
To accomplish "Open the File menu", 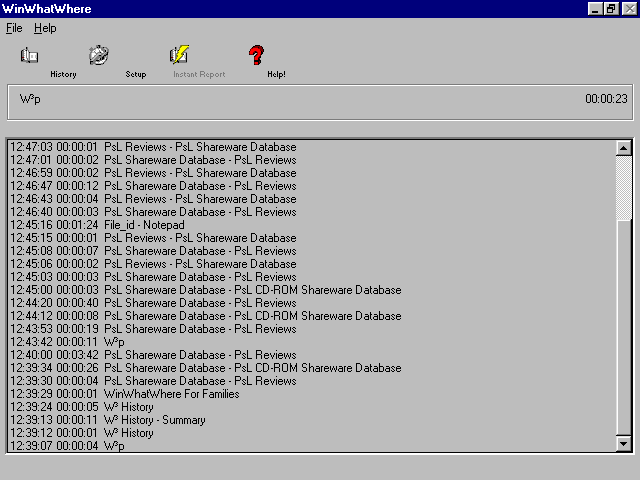I will coord(14,29).
